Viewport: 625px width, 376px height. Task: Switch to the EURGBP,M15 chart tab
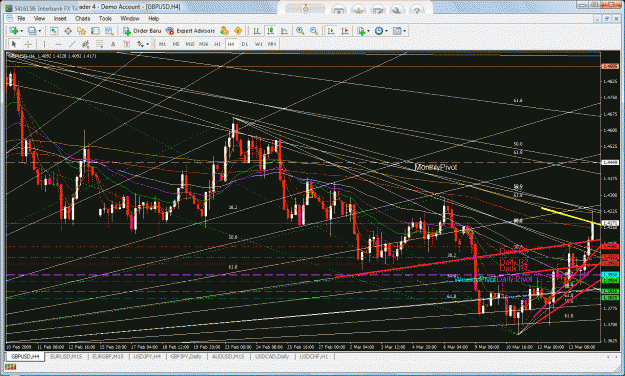pos(108,356)
